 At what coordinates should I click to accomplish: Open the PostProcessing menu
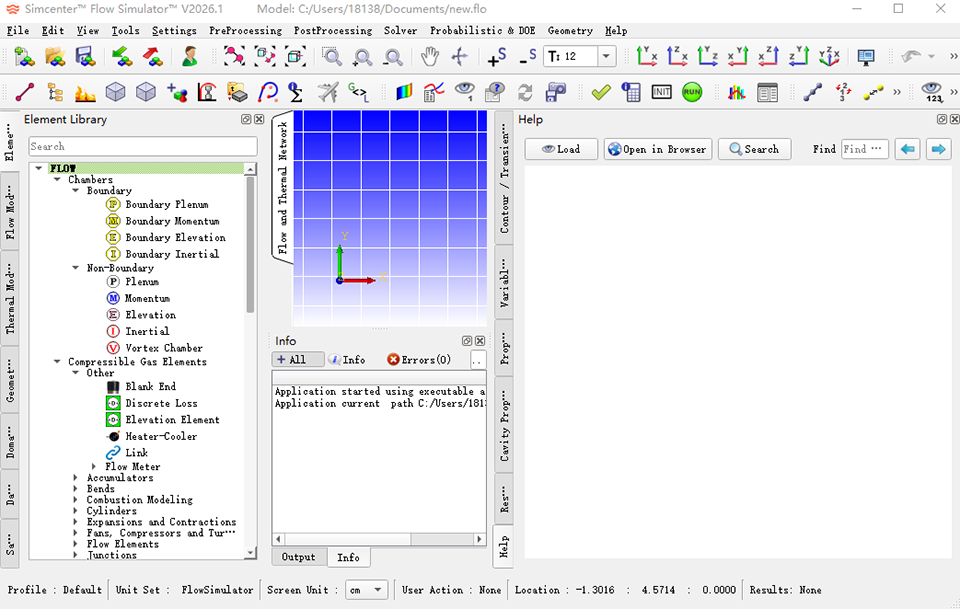(x=332, y=31)
